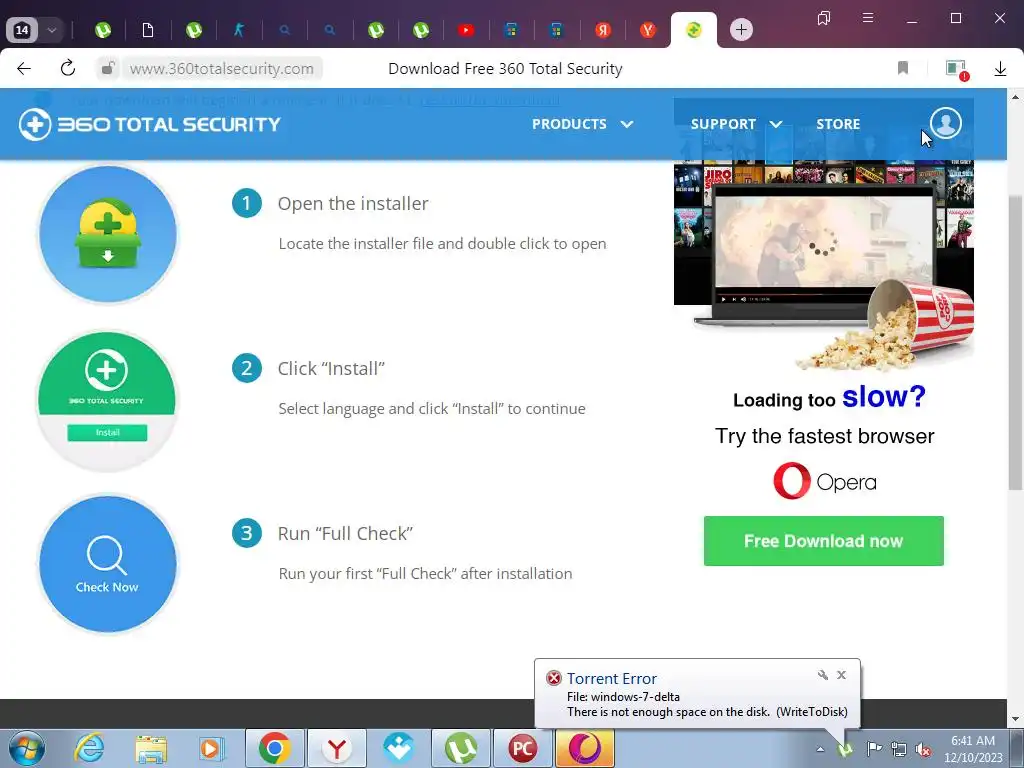Open Action Center flag in system tray
This screenshot has height=768, width=1024.
click(x=873, y=749)
